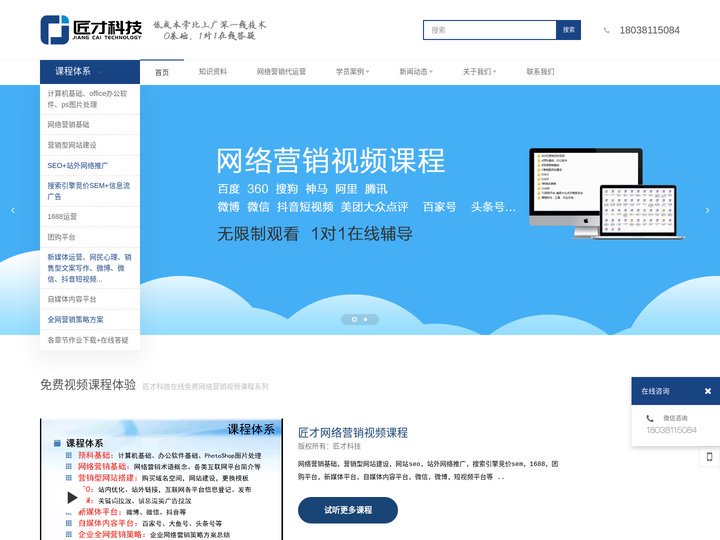Select 1688运营 course item
Screen dimensions: 720x540
pyautogui.click(x=90, y=217)
